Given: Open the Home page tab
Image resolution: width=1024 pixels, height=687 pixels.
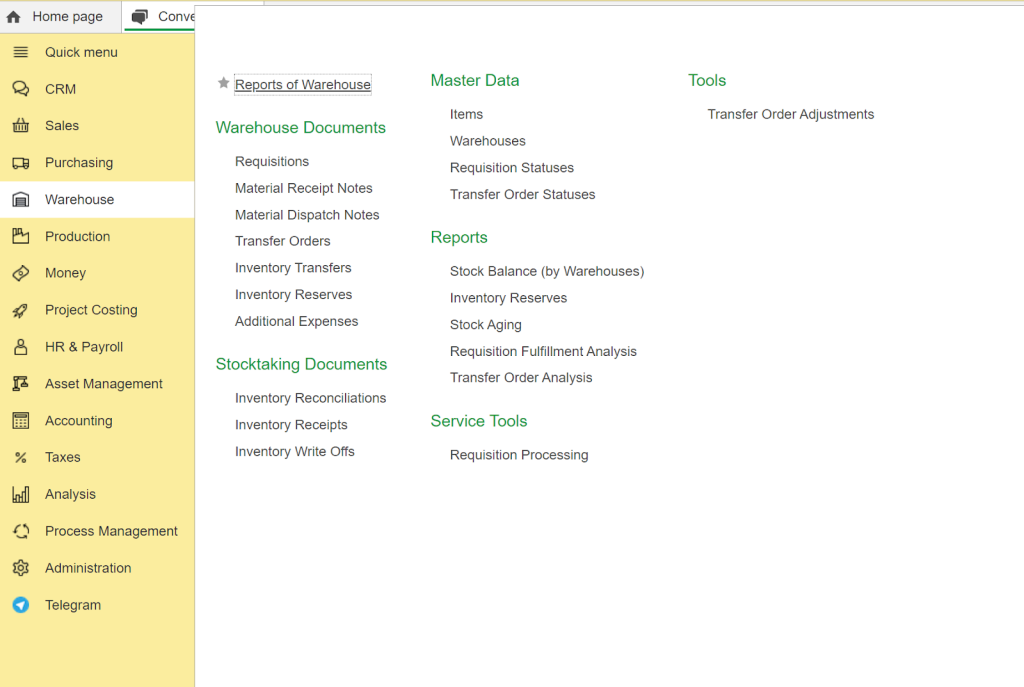Looking at the screenshot, I should (x=60, y=16).
